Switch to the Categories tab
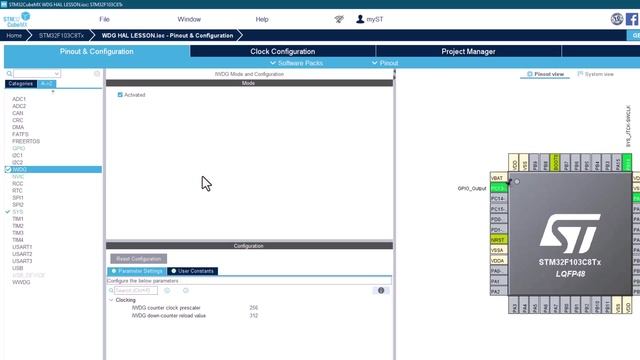This screenshot has width=640, height=360. 21,84
